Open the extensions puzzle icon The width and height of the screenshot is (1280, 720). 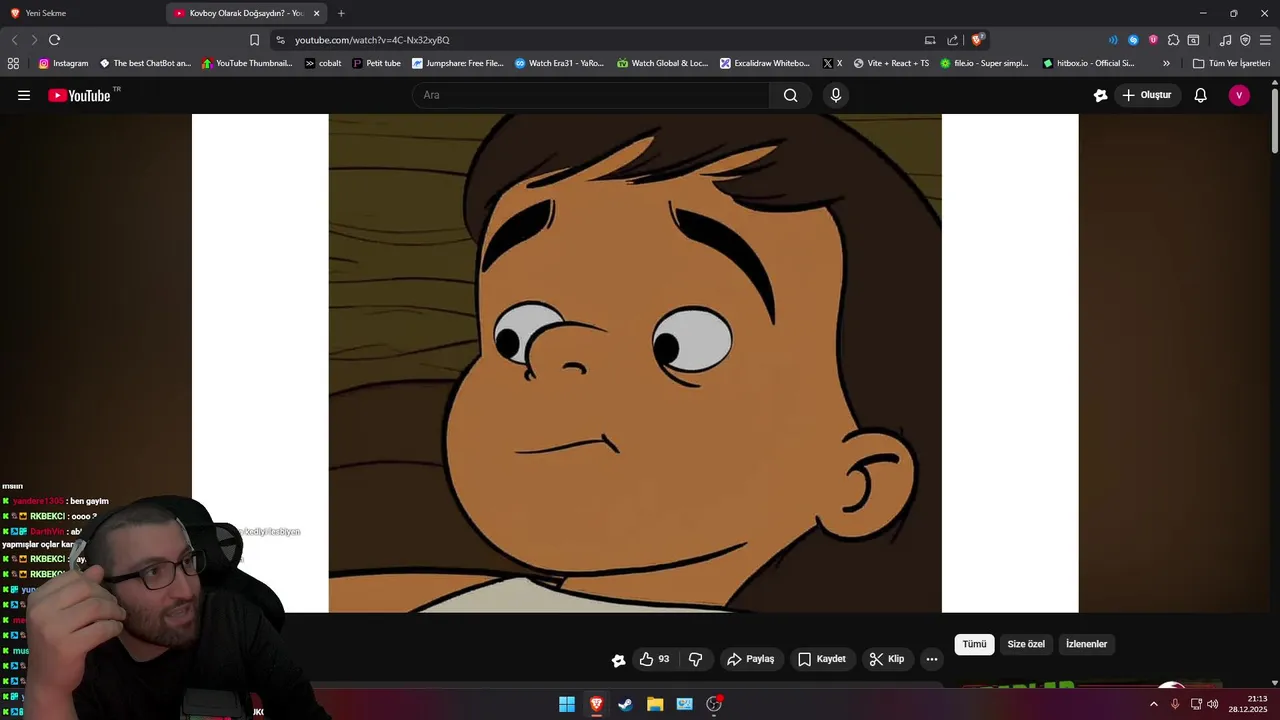[1173, 40]
